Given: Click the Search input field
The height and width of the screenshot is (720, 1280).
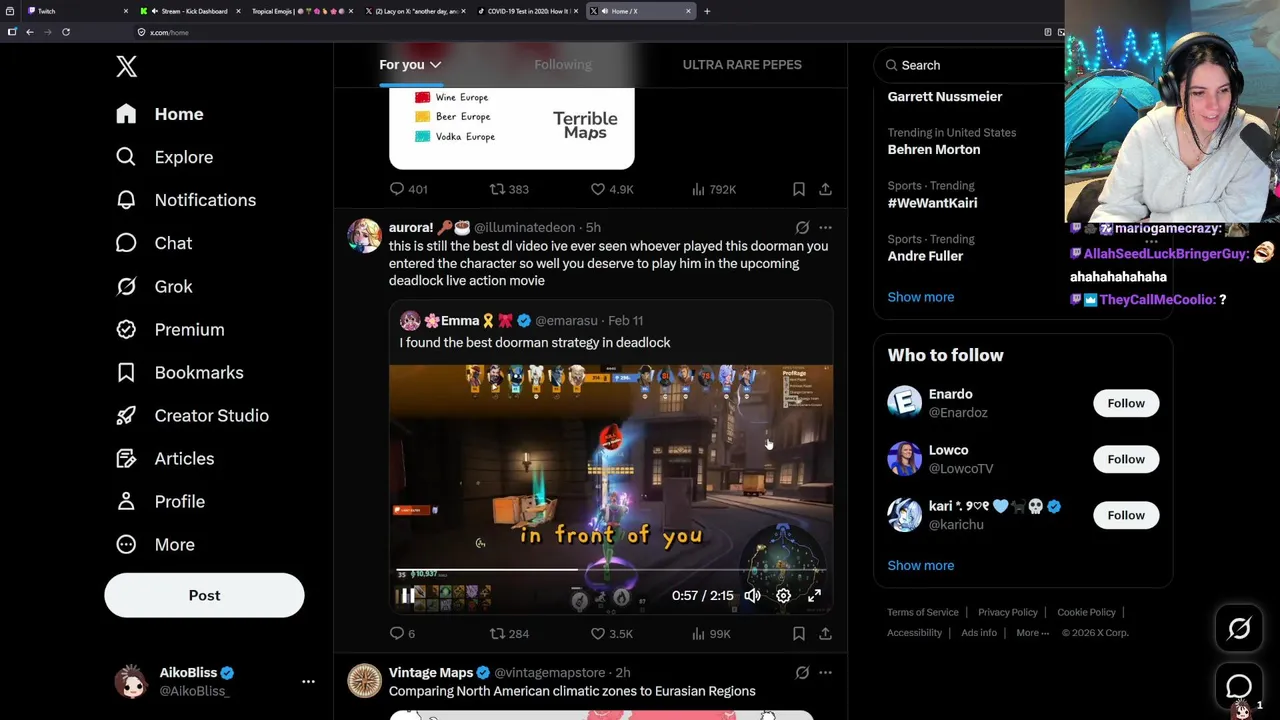Looking at the screenshot, I should (x=970, y=65).
